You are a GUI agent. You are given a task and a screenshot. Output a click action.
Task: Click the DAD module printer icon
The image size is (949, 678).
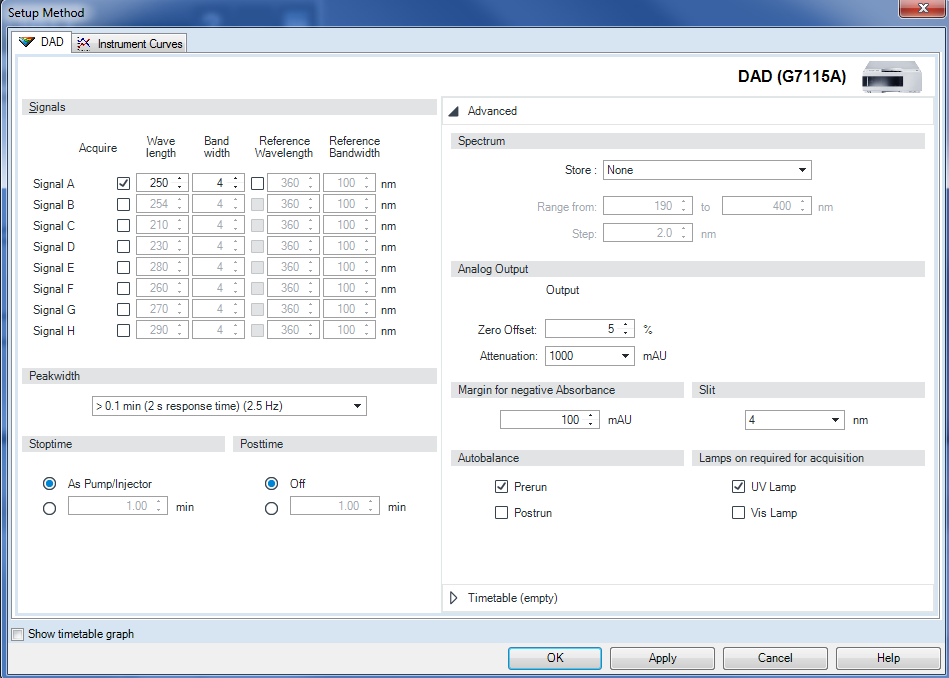point(891,76)
